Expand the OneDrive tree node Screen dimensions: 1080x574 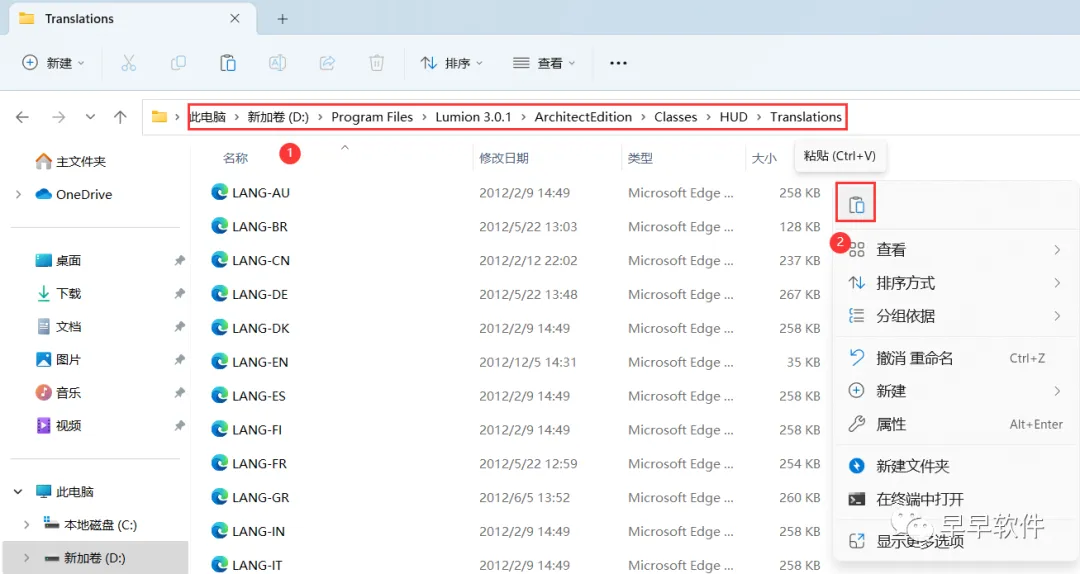pos(19,194)
